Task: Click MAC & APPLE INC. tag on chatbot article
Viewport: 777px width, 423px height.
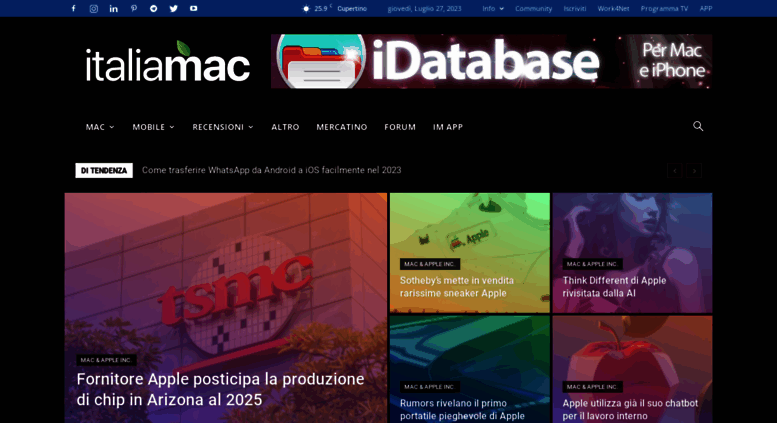Action: pyautogui.click(x=592, y=387)
